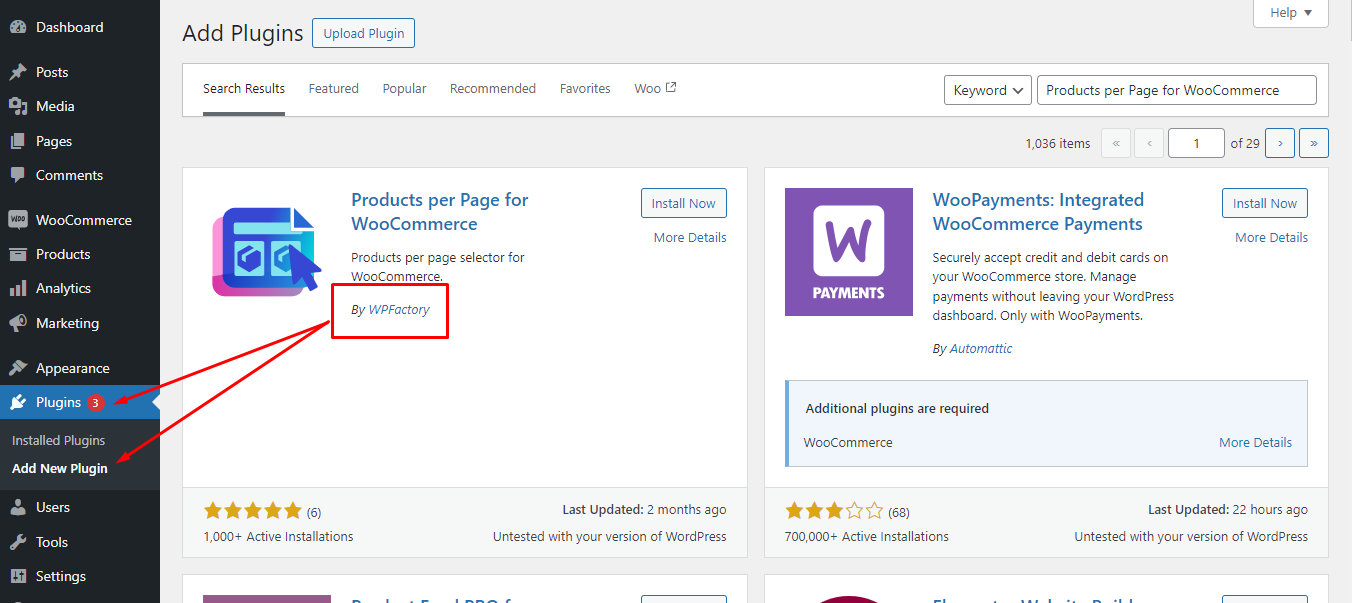Open the Products per Page for WooCommerce title
The image size is (1352, 603).
click(440, 212)
